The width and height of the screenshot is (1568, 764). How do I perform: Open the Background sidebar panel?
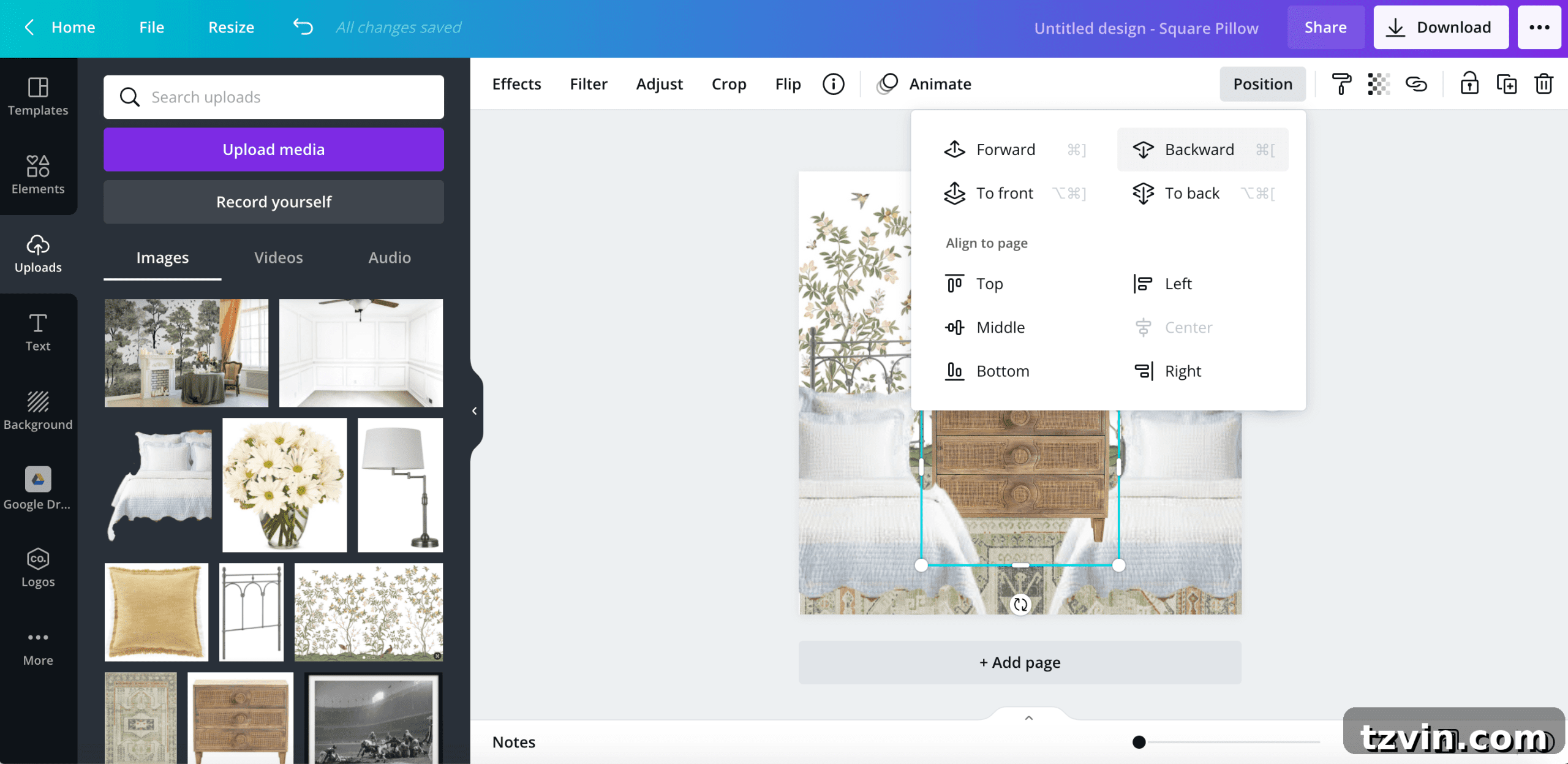(x=38, y=410)
